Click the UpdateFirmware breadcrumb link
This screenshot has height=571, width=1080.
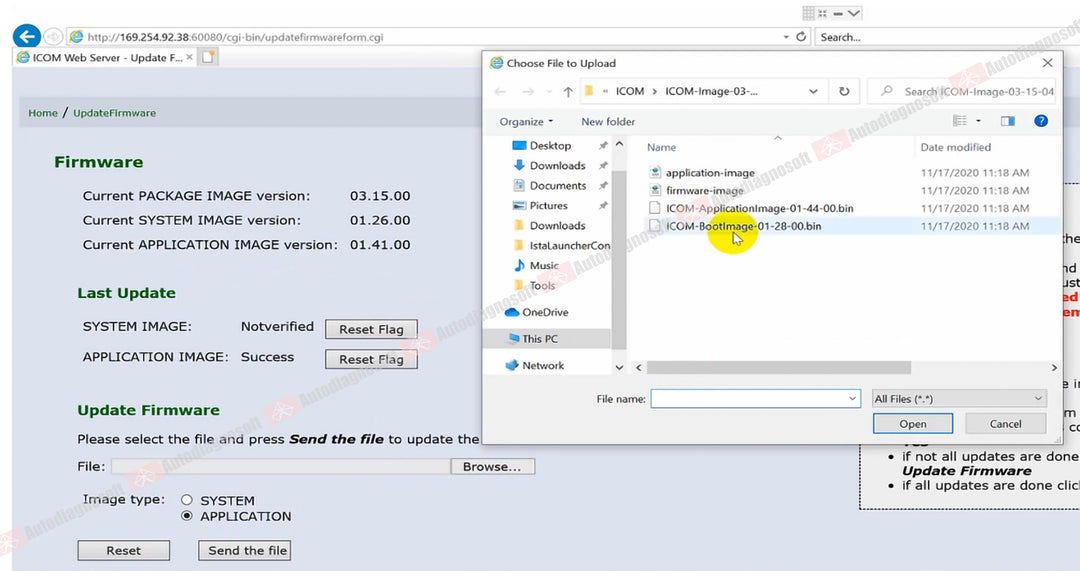(114, 113)
